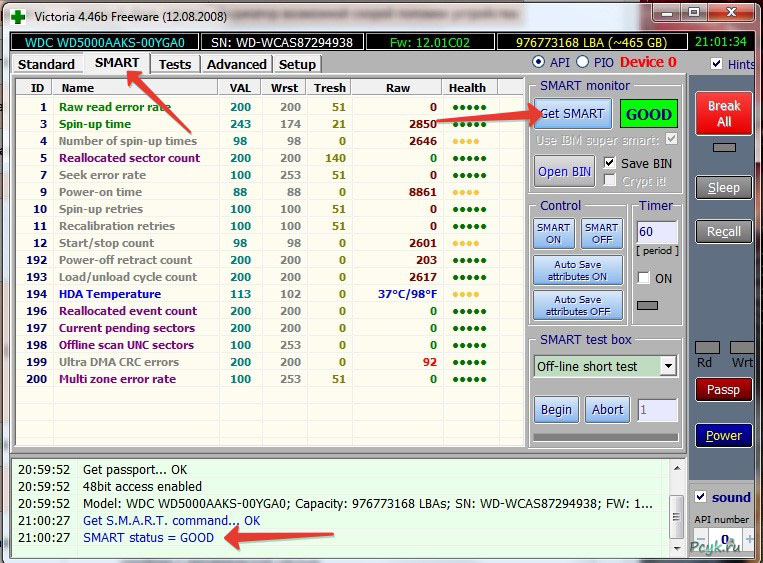
Task: Select the HDA Temperature row
Action: 270,294
